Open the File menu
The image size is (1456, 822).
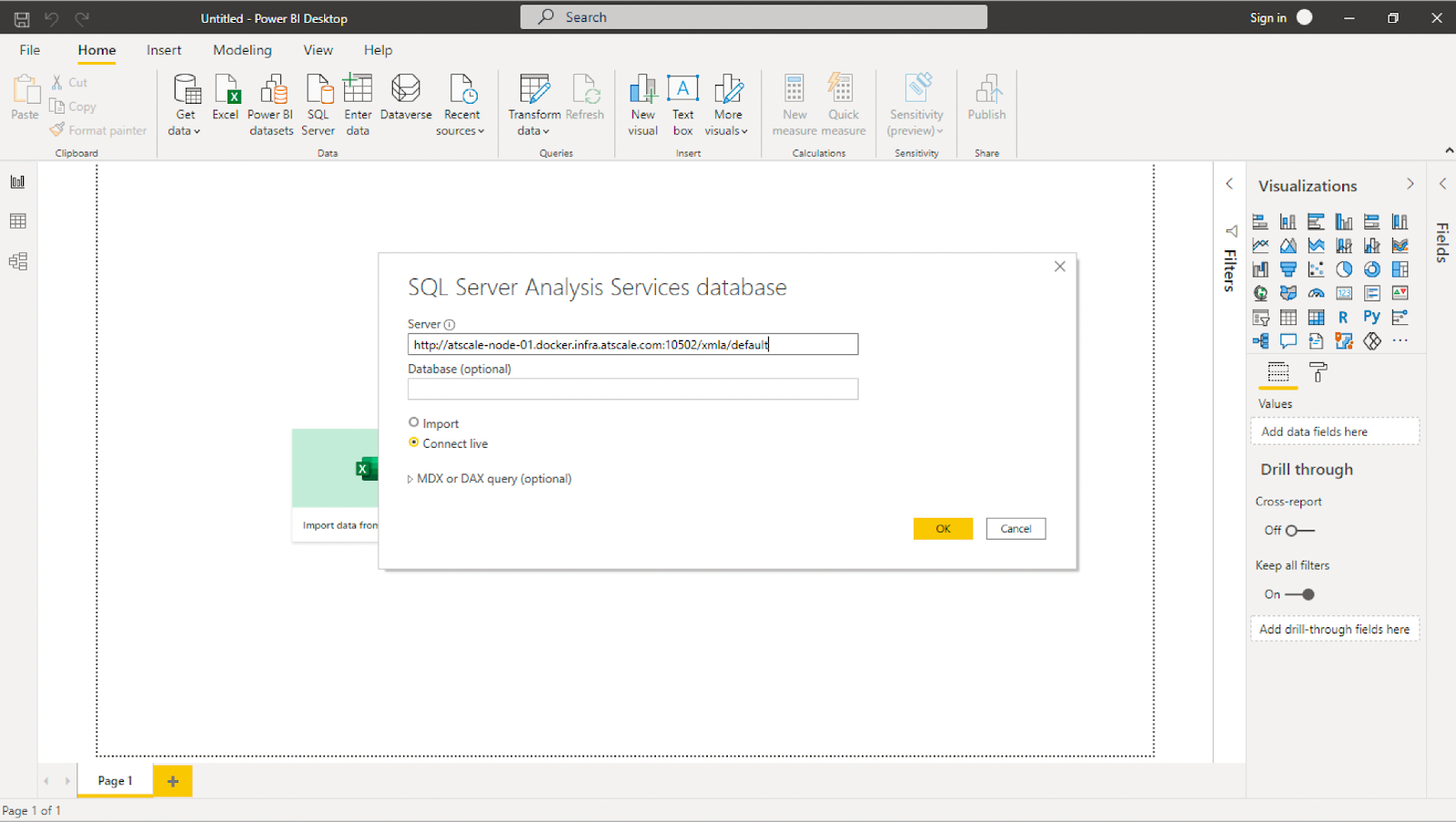pyautogui.click(x=30, y=50)
